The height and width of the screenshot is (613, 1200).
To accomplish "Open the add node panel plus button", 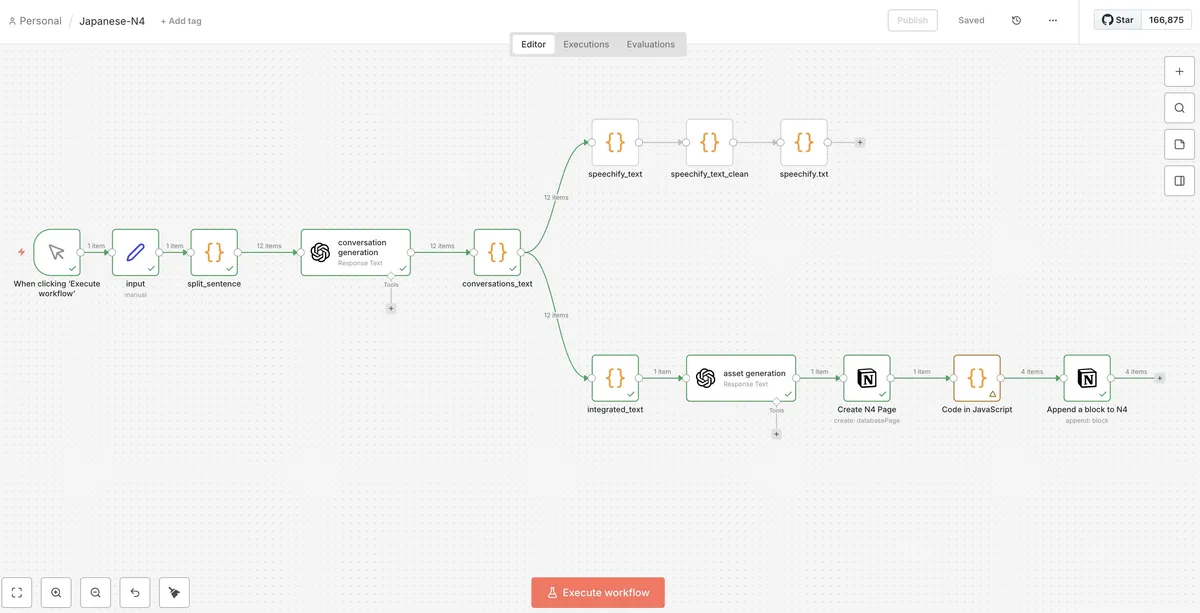I will tap(1179, 72).
